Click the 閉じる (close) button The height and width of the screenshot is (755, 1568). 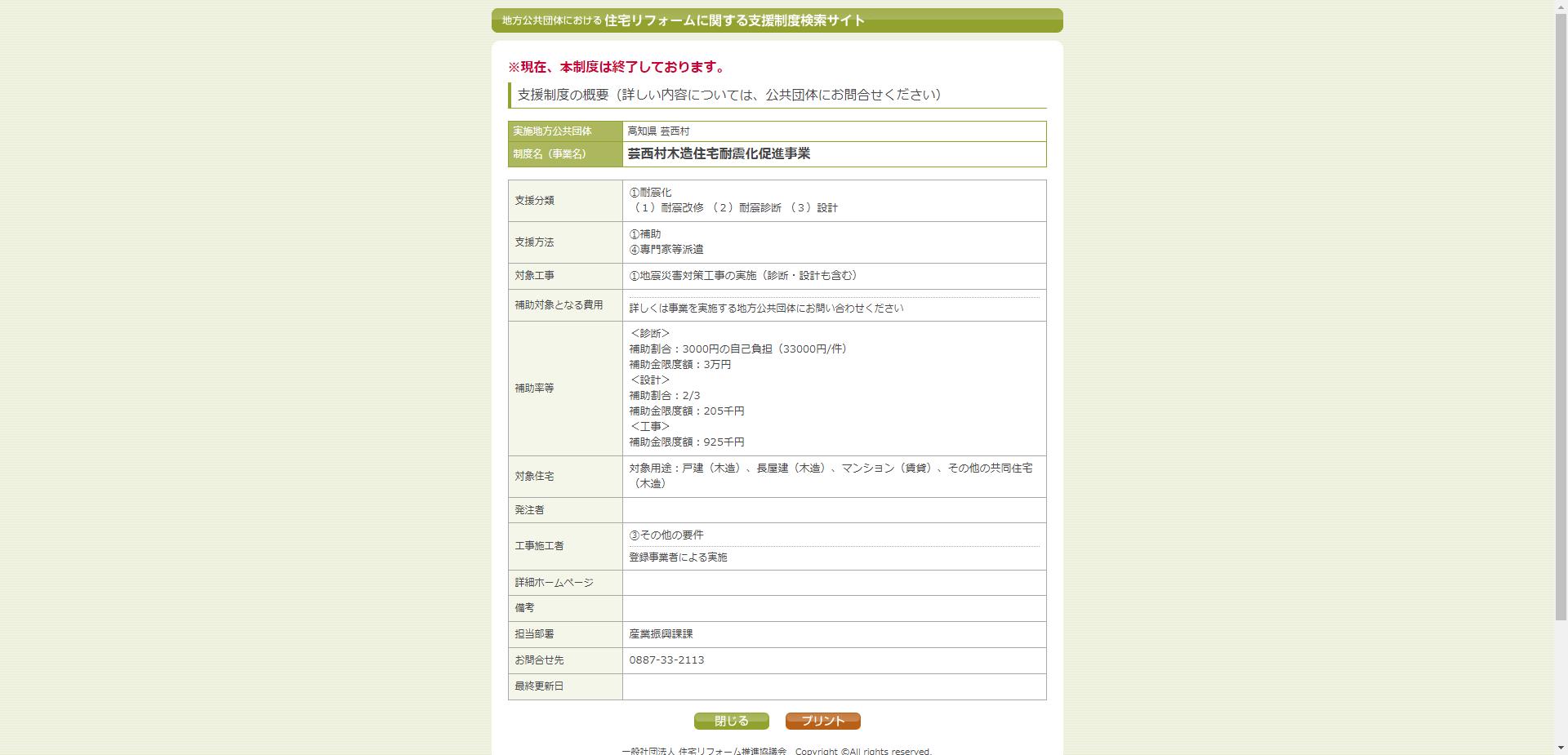731,721
